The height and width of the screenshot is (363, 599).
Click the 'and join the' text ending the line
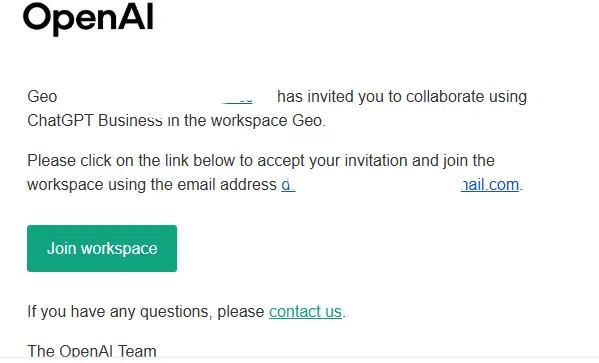point(453,160)
